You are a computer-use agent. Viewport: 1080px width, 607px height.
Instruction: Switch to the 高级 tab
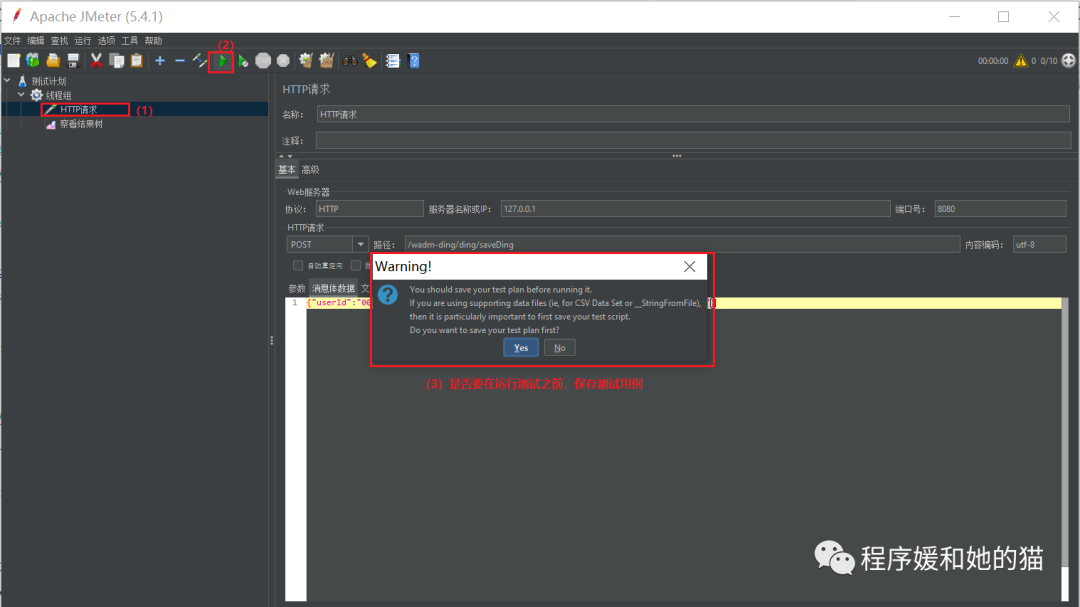311,169
